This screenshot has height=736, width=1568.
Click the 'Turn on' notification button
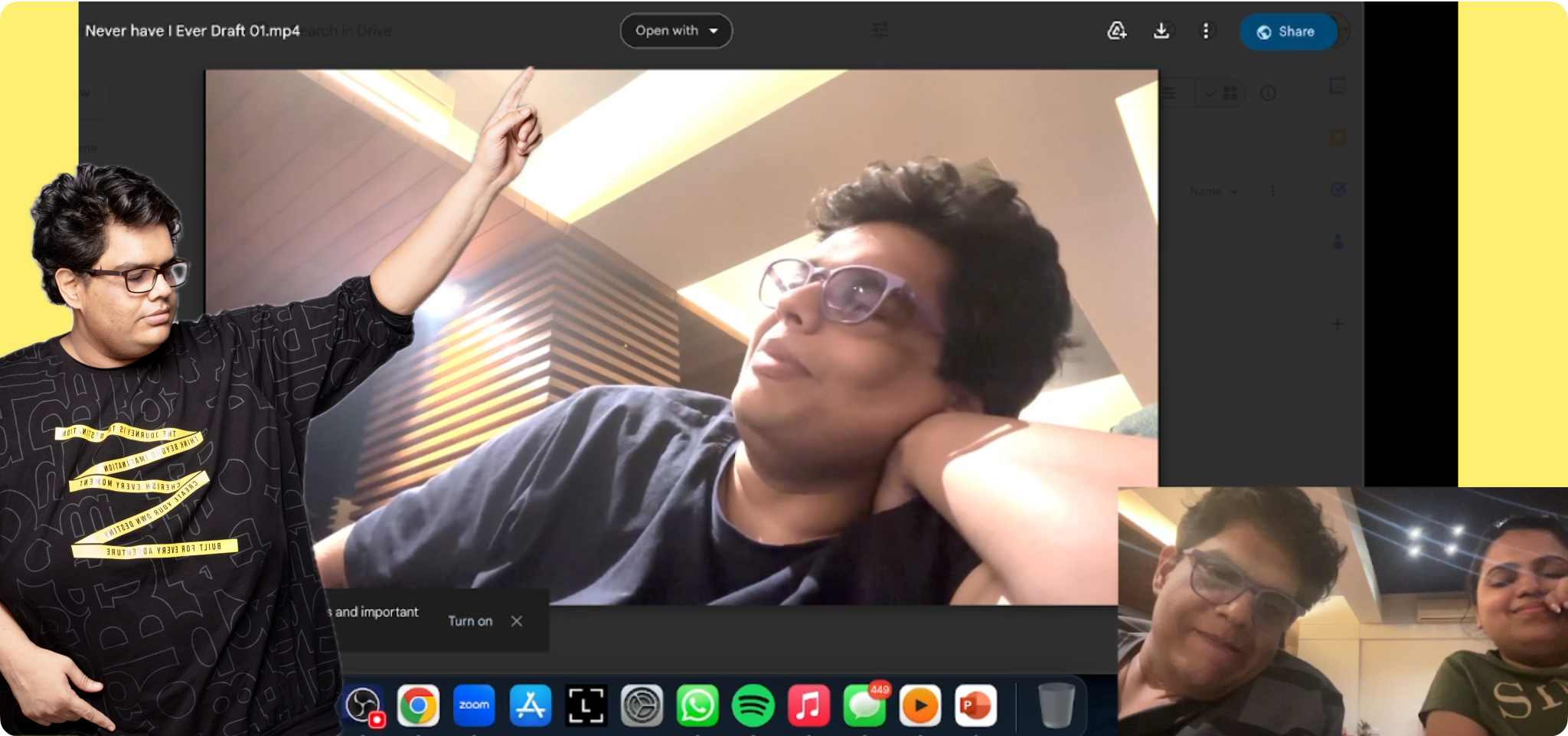[470, 621]
